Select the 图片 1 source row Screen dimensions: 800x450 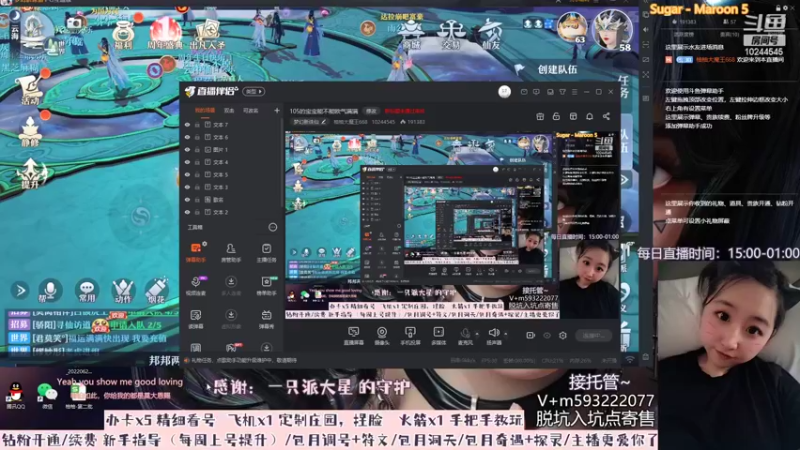click(x=232, y=149)
